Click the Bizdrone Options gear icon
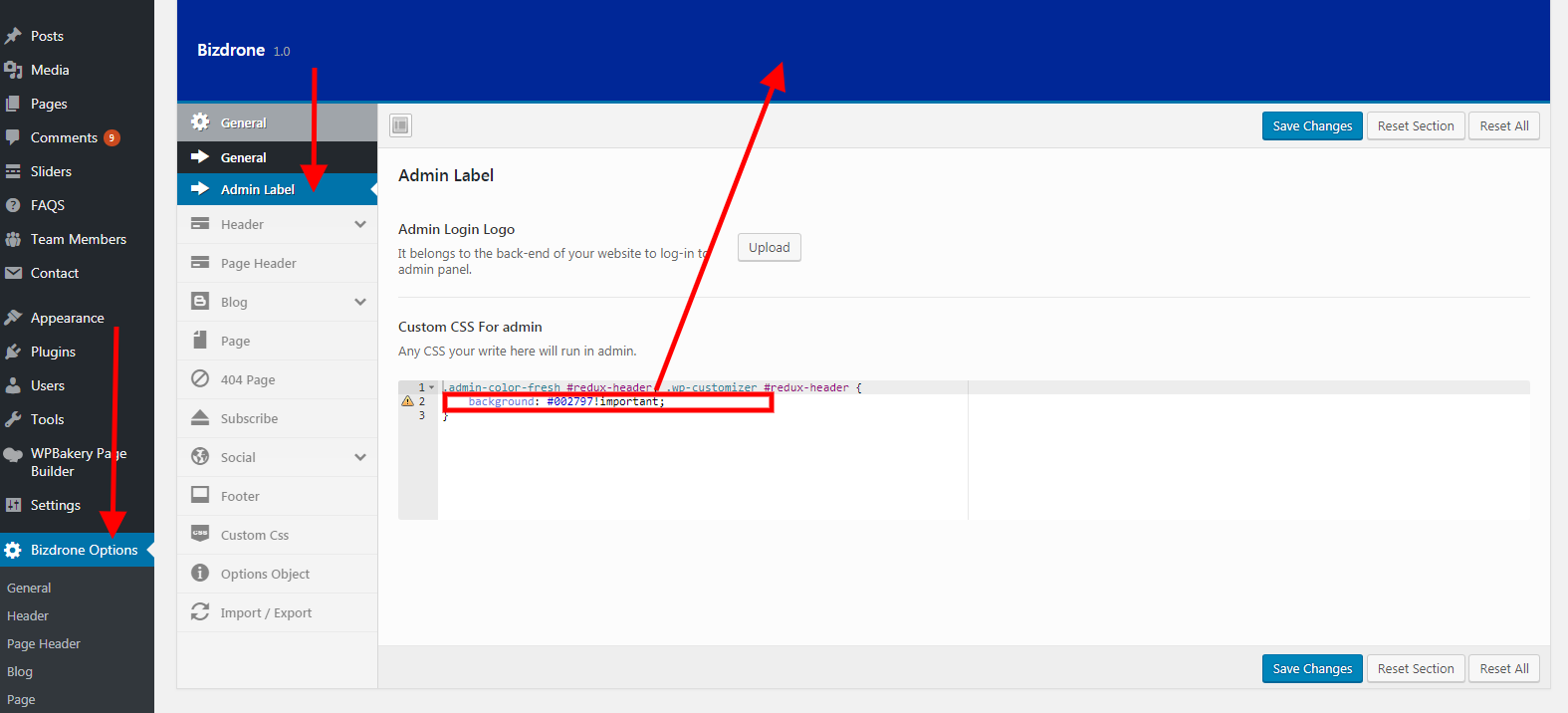Viewport: 1568px width, 713px height. point(13,550)
